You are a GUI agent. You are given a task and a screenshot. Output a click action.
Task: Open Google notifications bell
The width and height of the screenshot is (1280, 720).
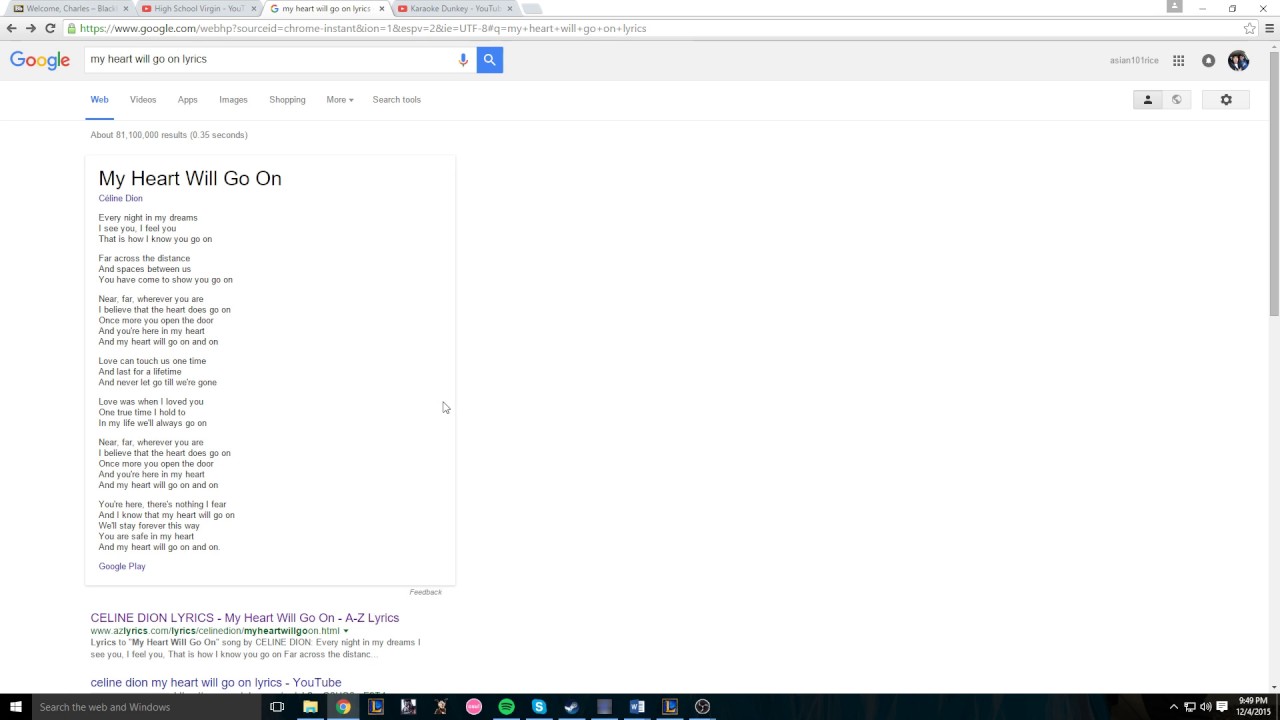click(1208, 61)
